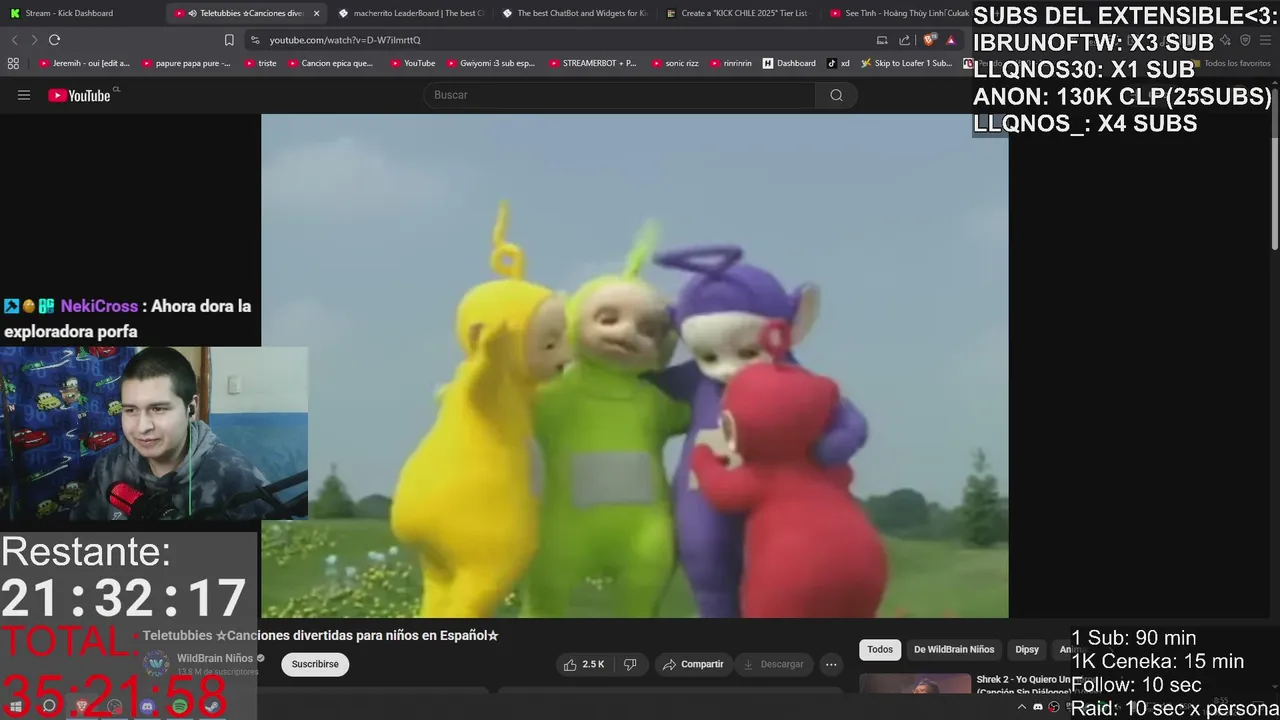
Task: Click the YouTube search magnifier button
Action: coord(836,95)
